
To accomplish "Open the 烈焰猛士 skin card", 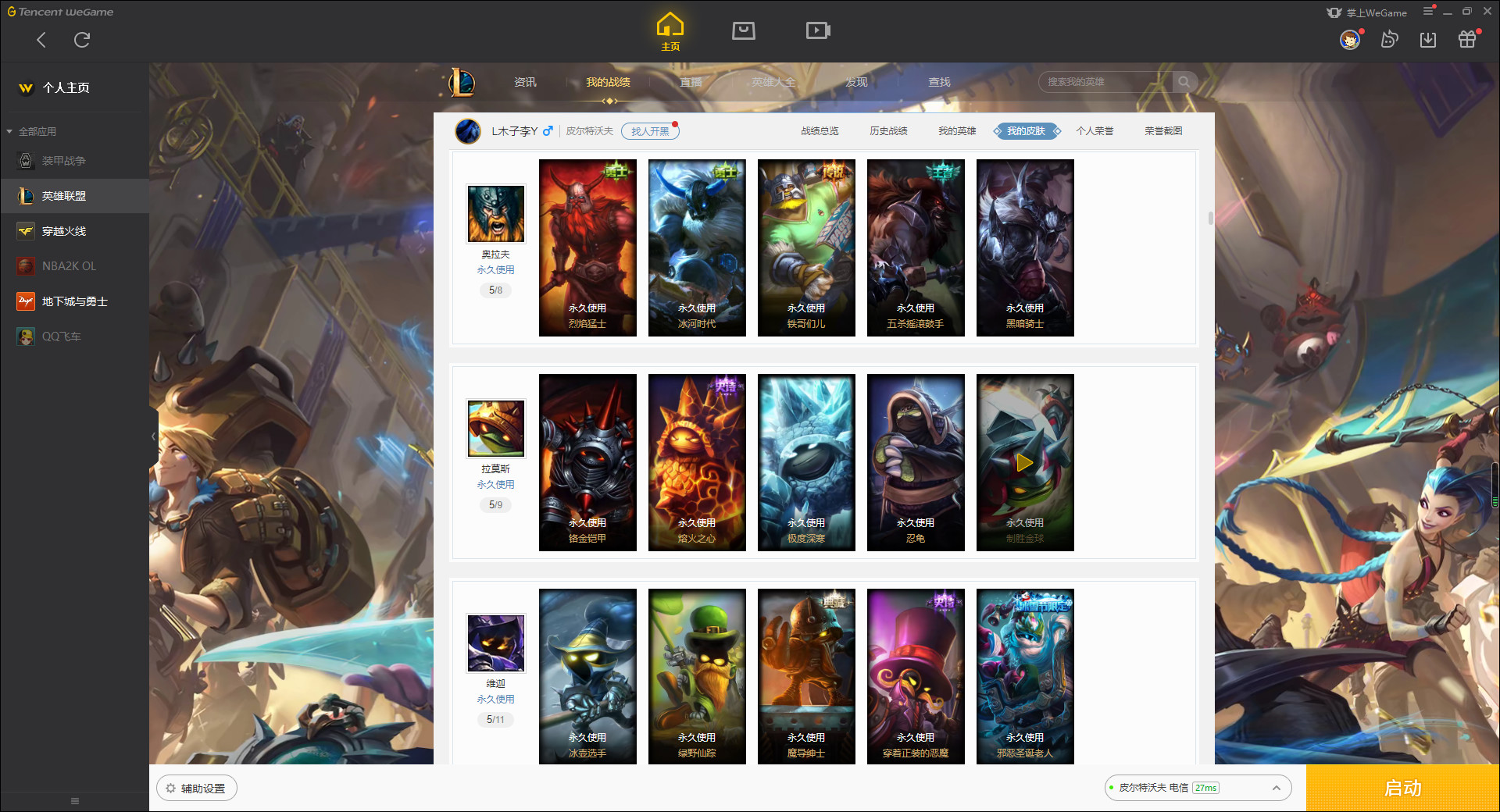I will [x=587, y=248].
